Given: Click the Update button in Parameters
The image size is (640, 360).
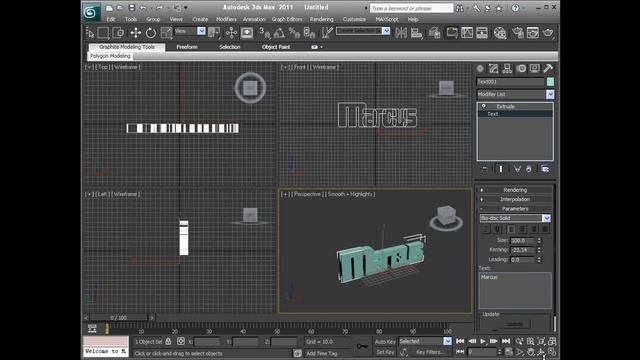Looking at the screenshot, I should [x=514, y=324].
